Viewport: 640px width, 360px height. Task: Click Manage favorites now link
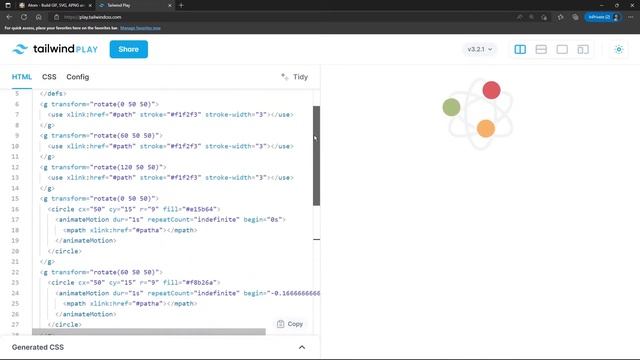point(140,28)
